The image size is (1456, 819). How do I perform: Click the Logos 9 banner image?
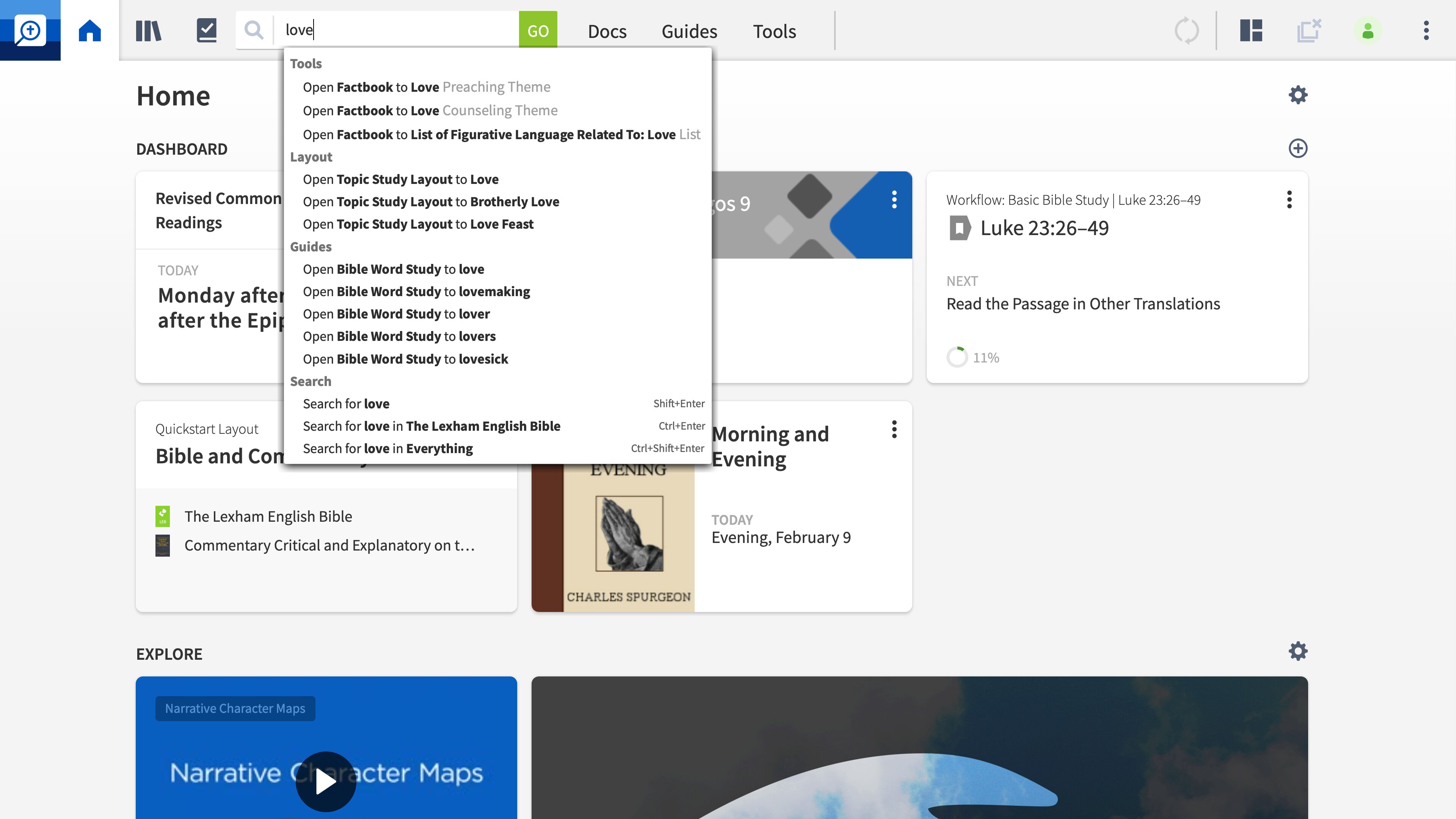[x=812, y=215]
